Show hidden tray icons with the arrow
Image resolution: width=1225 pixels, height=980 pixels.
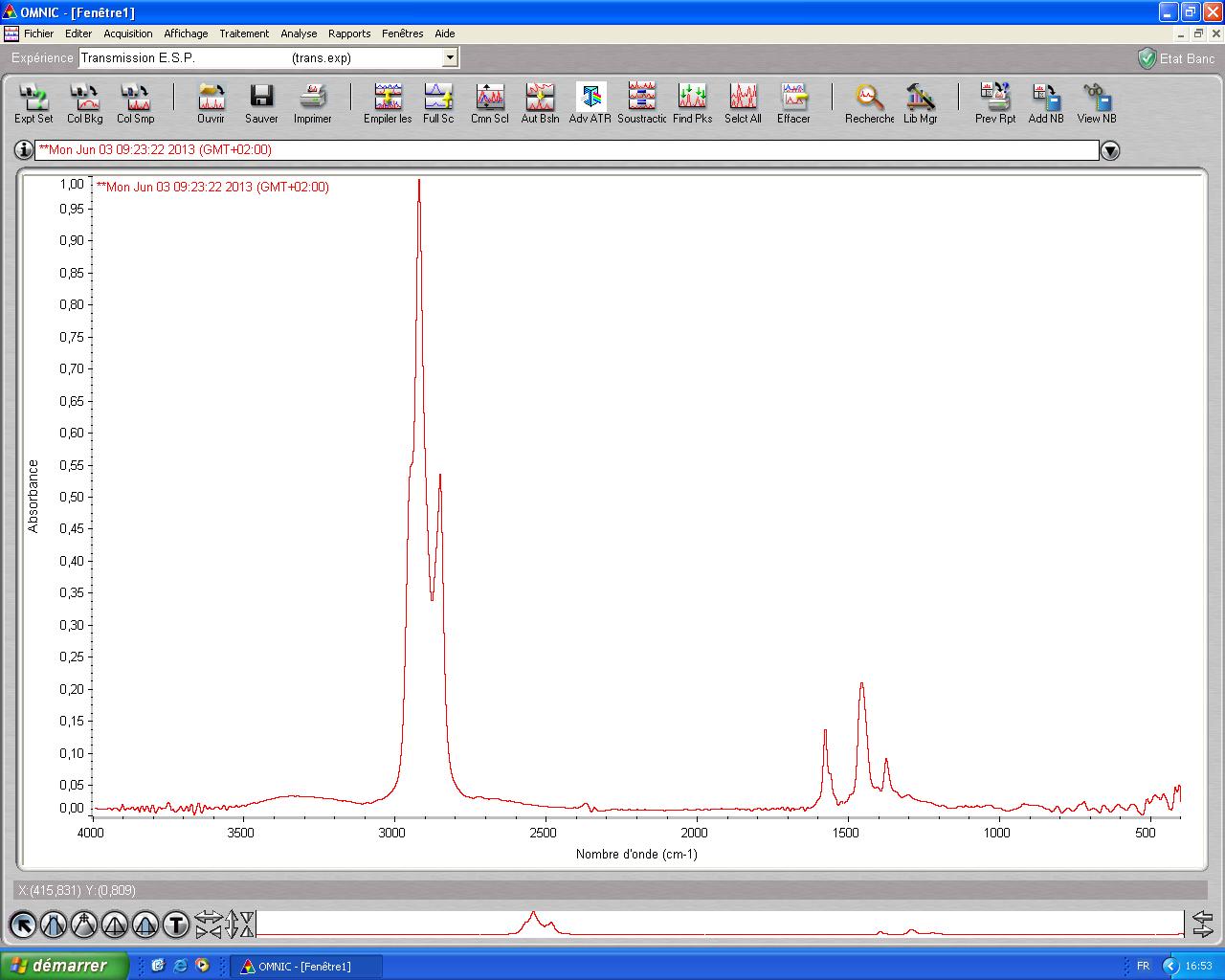tap(1169, 967)
